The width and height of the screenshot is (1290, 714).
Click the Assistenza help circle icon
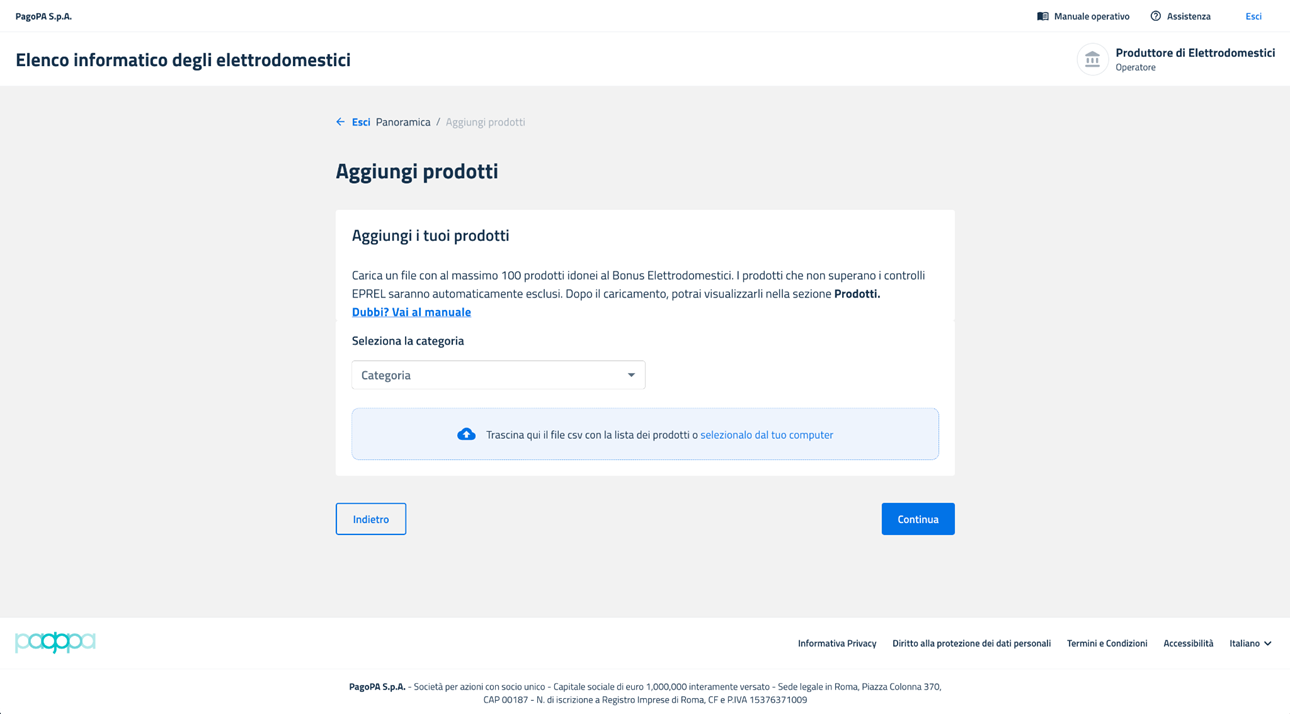(1155, 16)
